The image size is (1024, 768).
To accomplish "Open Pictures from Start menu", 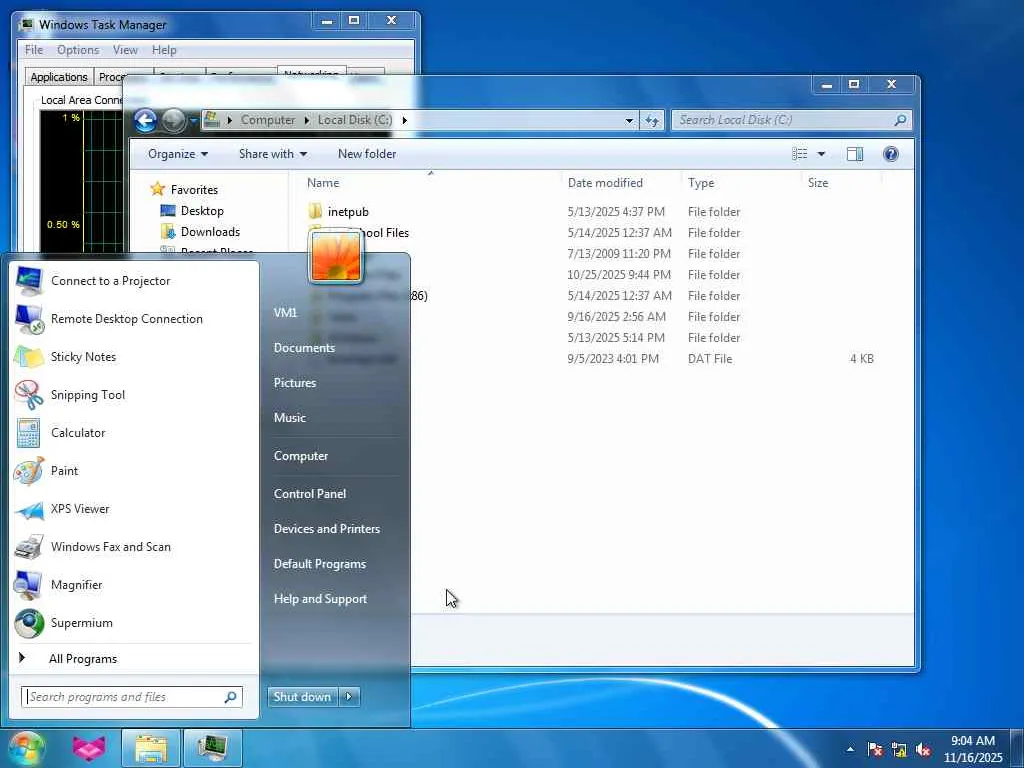I will (x=295, y=383).
